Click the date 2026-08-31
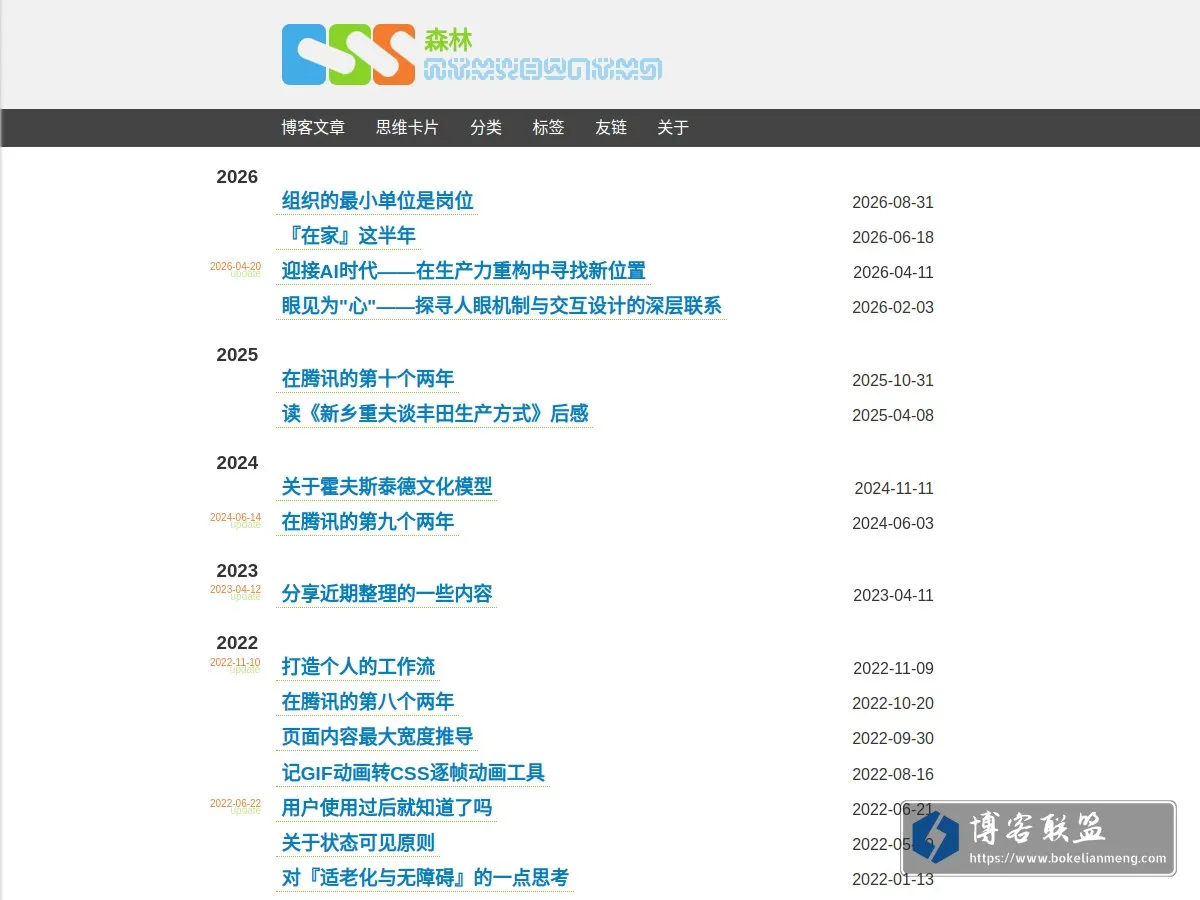This screenshot has height=900, width=1200. pos(893,202)
